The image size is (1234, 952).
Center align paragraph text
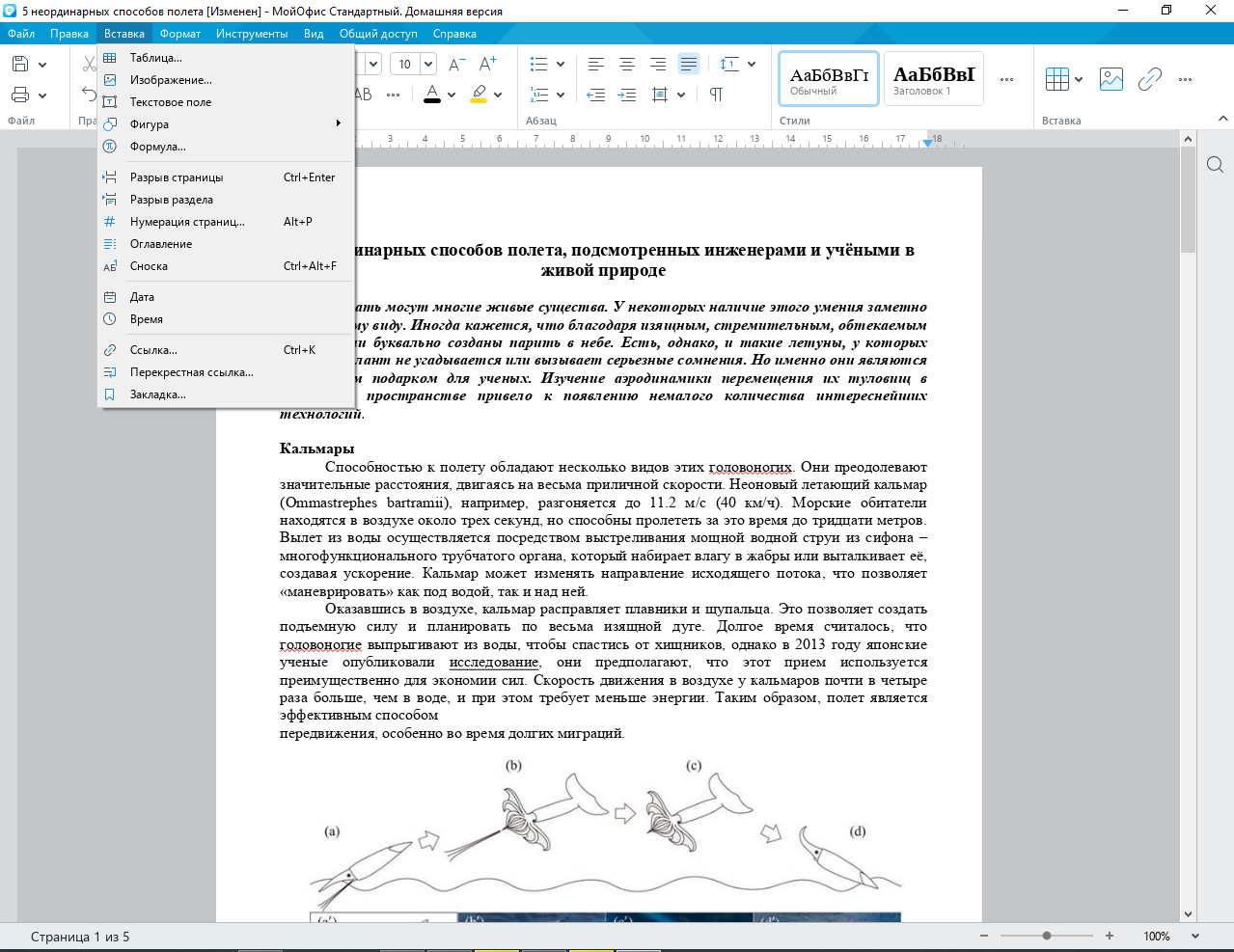coord(627,64)
